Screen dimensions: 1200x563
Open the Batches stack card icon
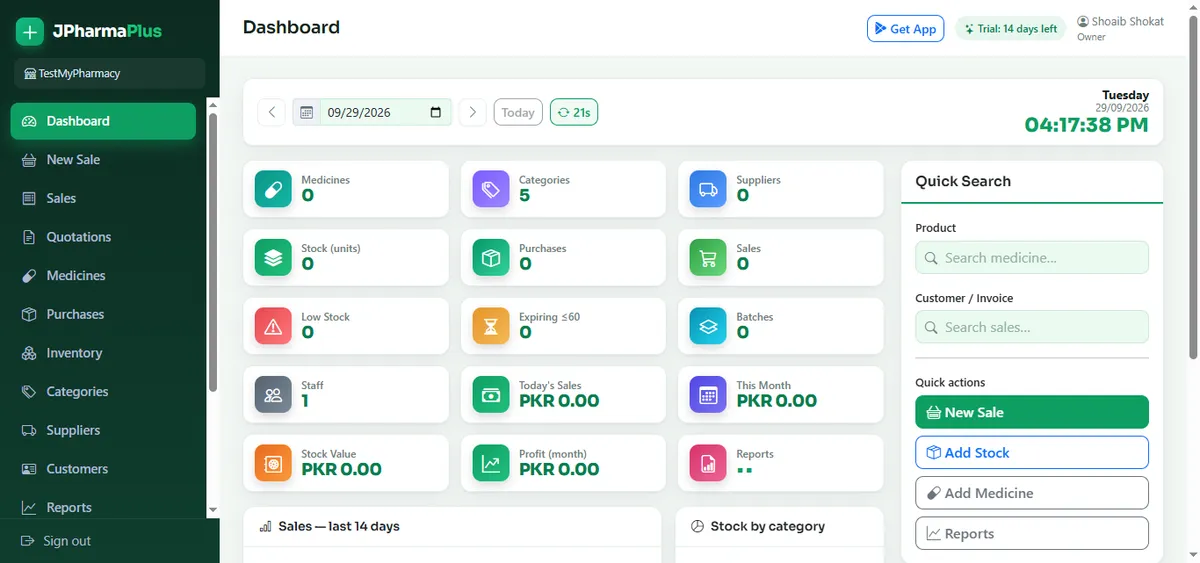tap(708, 326)
